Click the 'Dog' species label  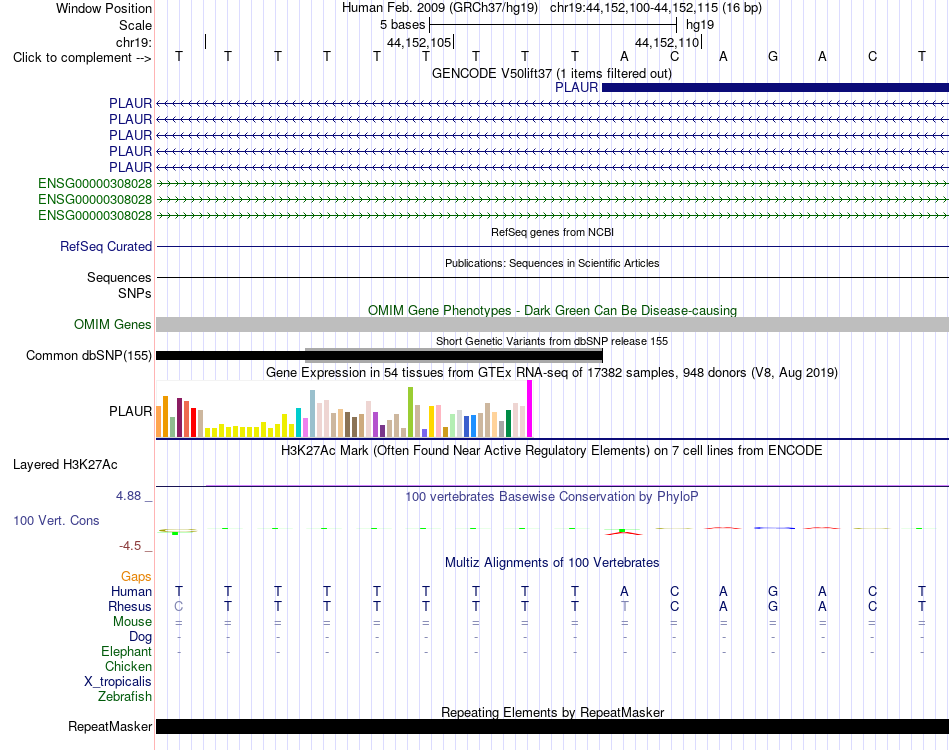140,637
